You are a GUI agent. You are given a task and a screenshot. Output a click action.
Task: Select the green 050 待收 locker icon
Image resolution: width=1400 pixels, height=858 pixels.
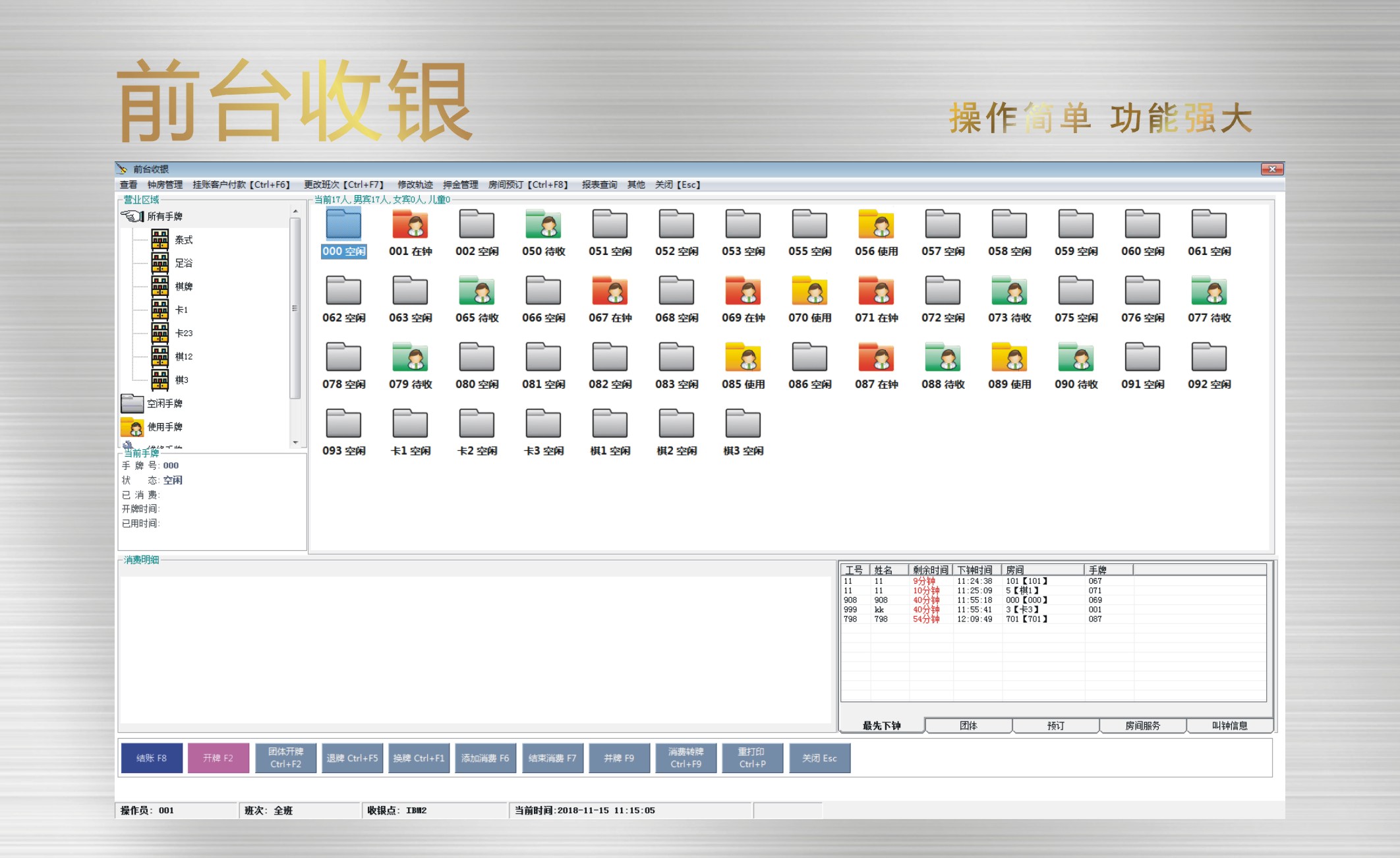543,225
